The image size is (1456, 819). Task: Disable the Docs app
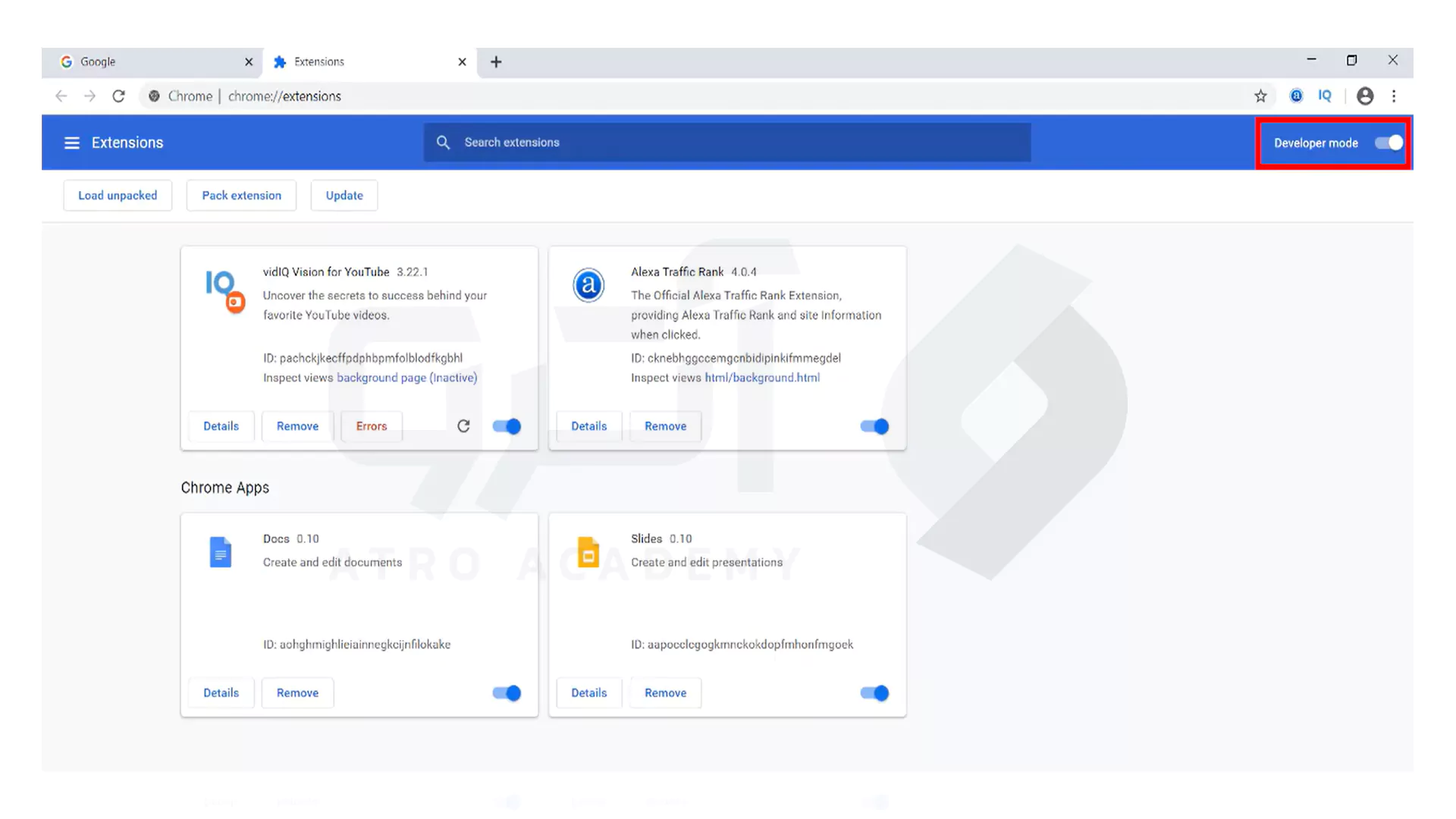507,693
